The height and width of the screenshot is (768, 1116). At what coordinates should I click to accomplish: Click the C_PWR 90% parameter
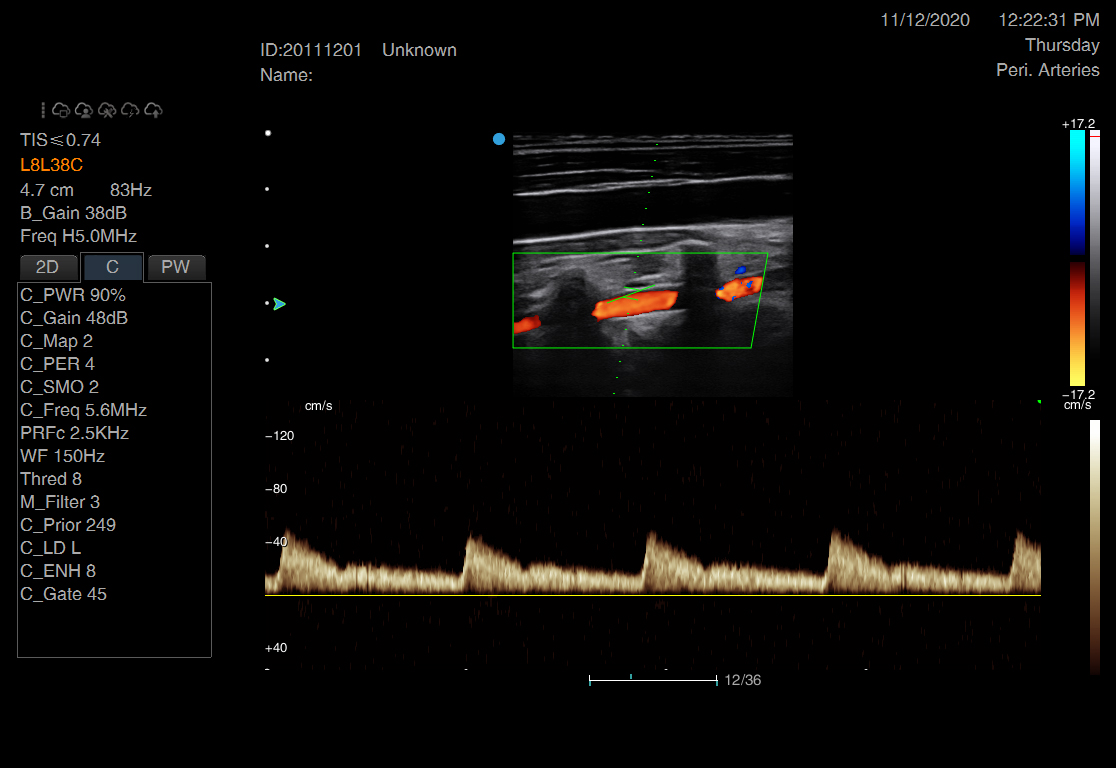click(x=73, y=295)
